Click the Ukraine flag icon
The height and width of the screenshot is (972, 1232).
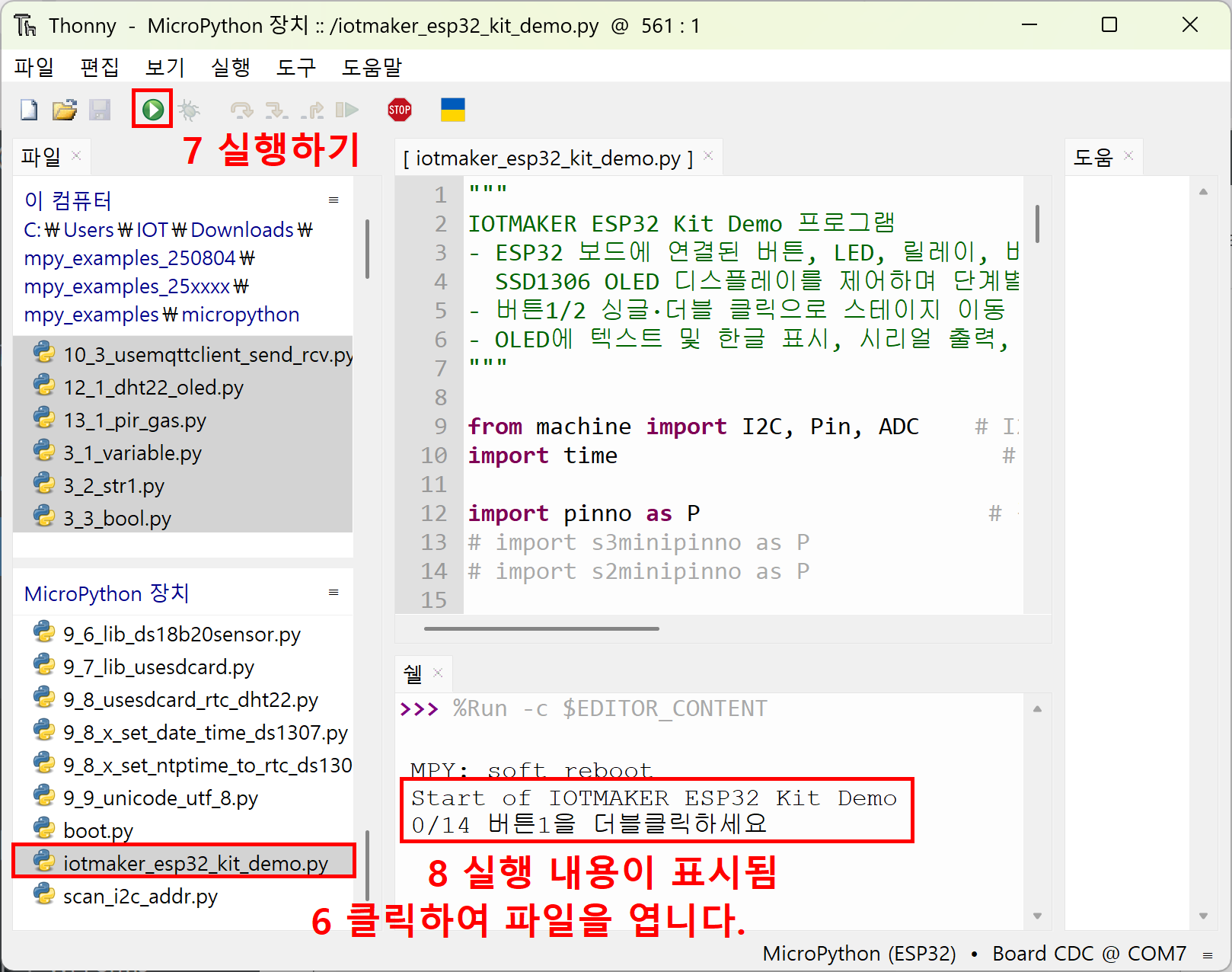tap(453, 110)
